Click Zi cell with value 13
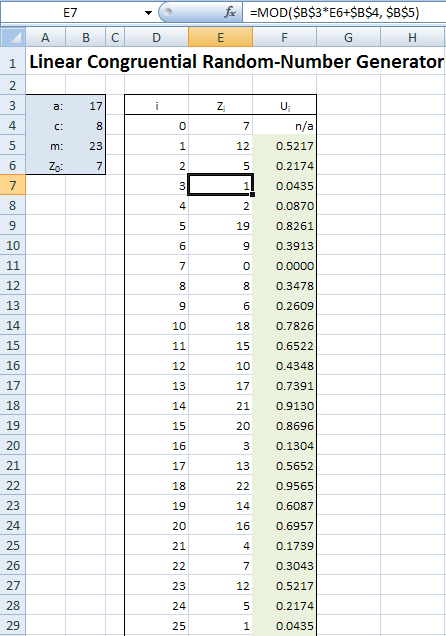 click(x=221, y=466)
